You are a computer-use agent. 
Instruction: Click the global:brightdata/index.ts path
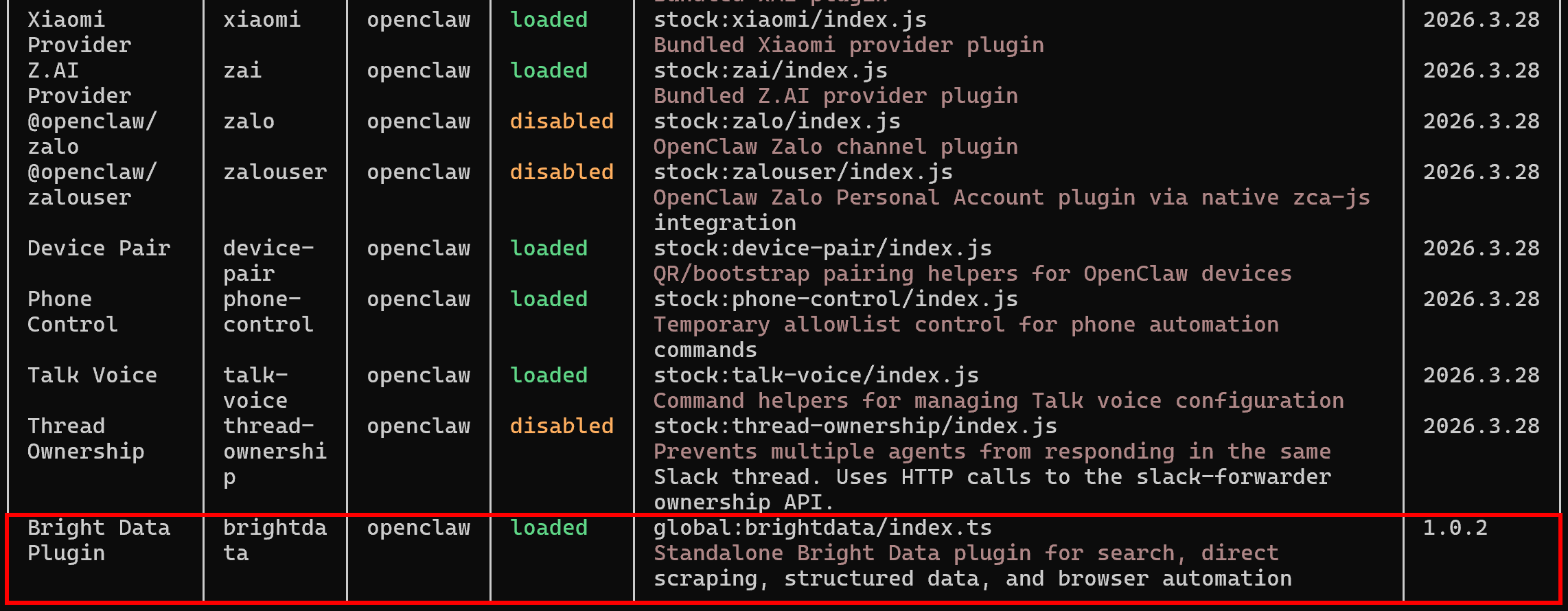click(822, 528)
